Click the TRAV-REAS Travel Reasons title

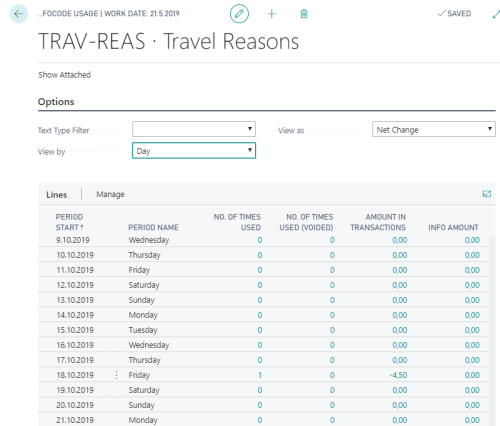click(x=169, y=41)
